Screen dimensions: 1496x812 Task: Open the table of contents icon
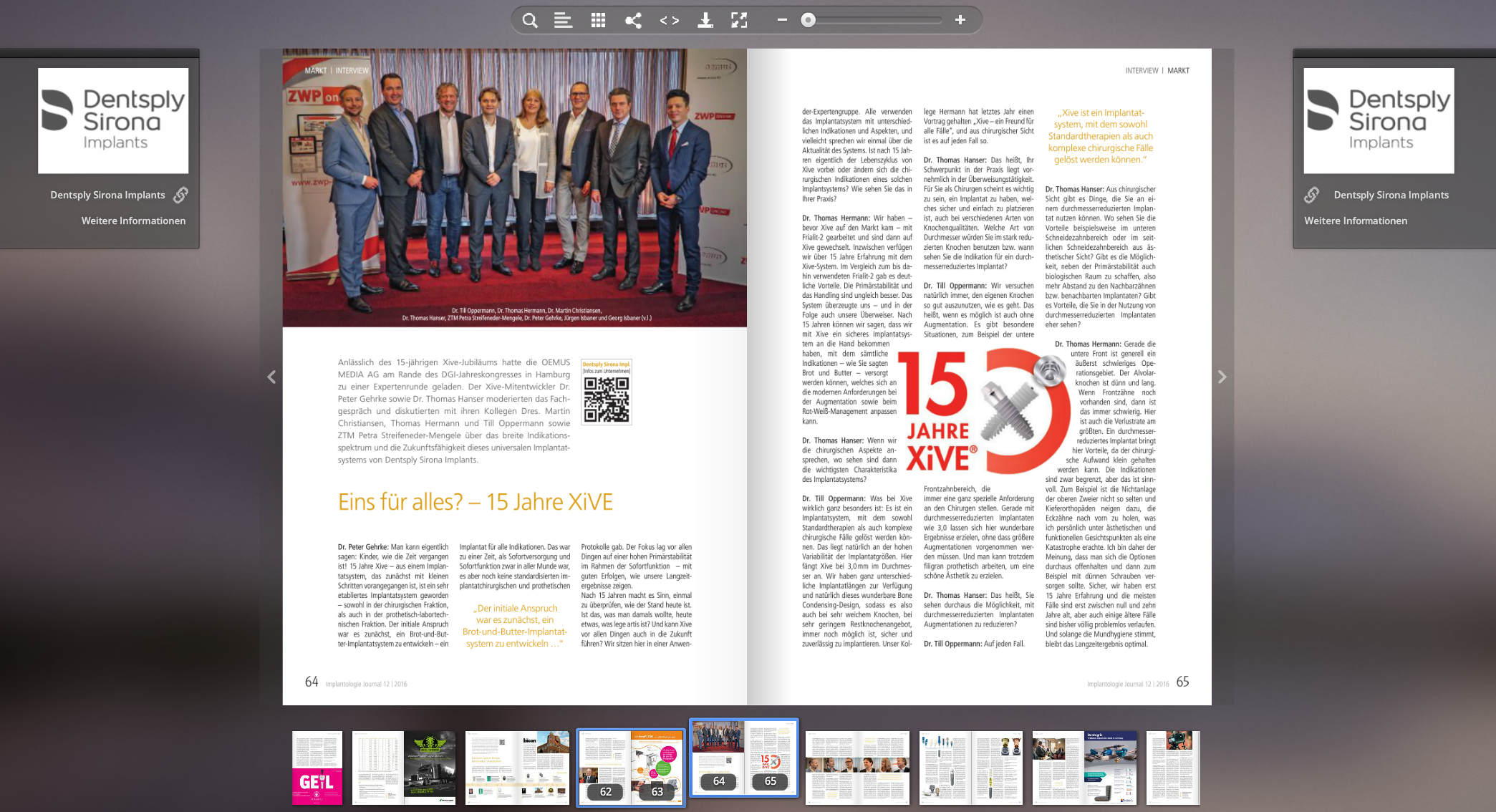tap(563, 20)
